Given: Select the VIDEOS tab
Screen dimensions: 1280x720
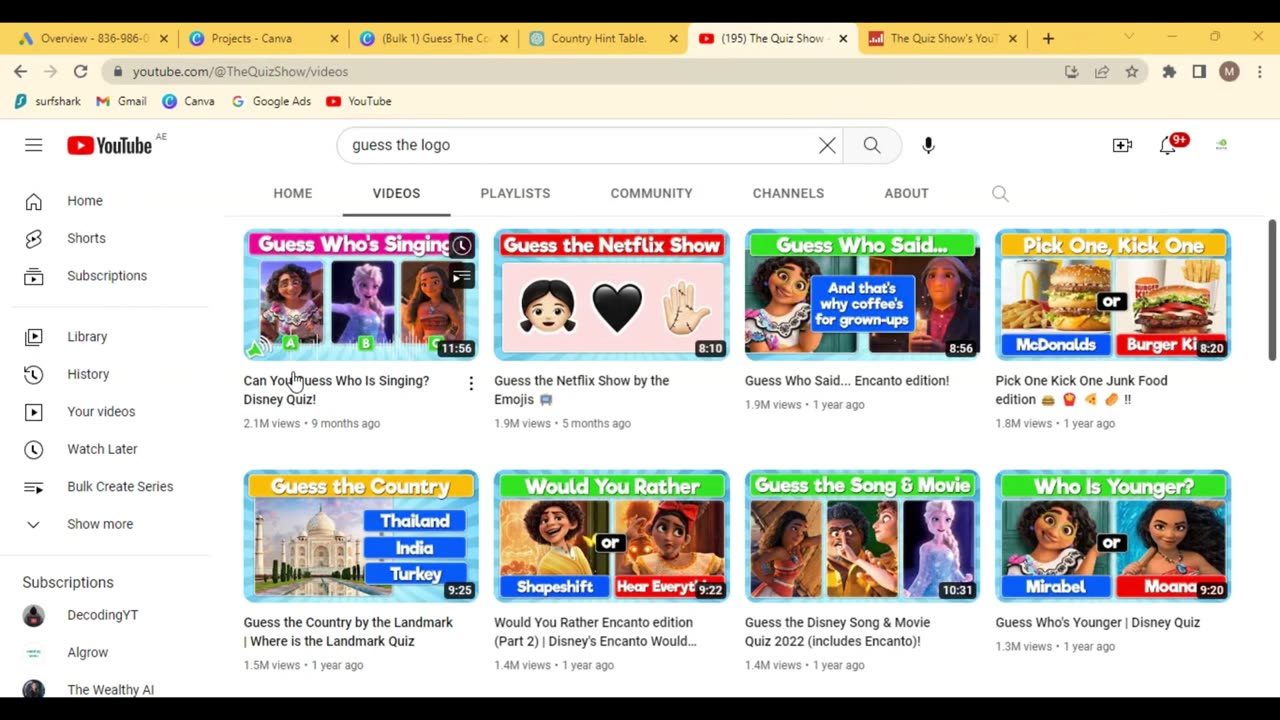Looking at the screenshot, I should 396,194.
